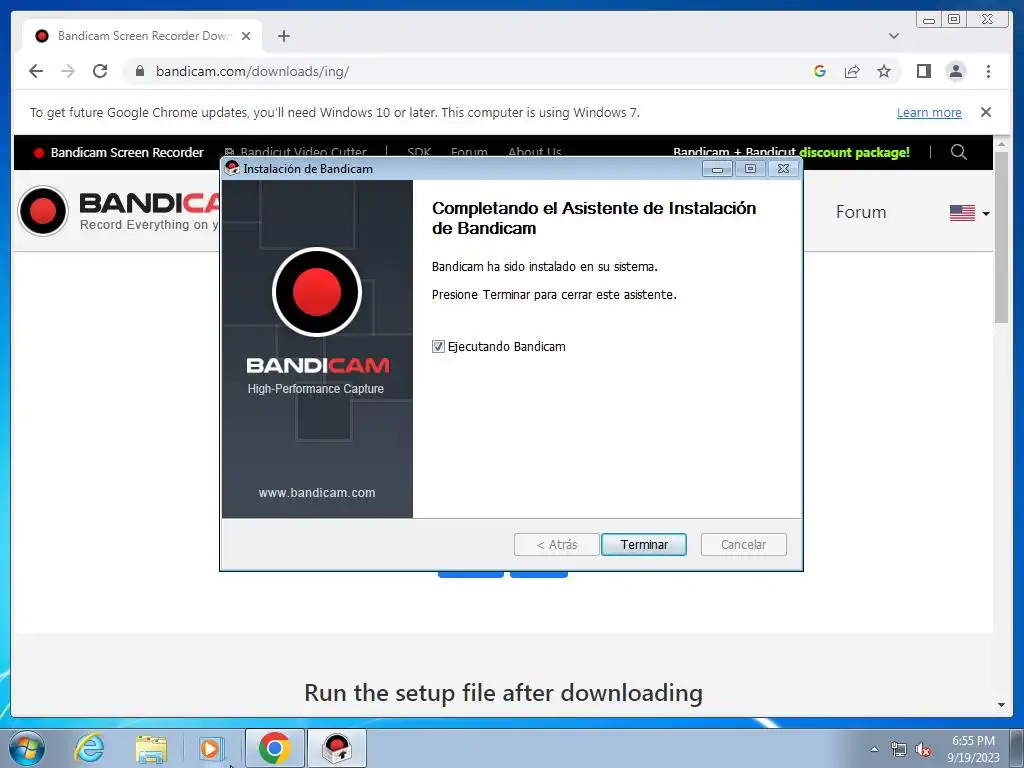Open Chrome tab search chevron
Viewport: 1024px width, 768px height.
(x=894, y=36)
